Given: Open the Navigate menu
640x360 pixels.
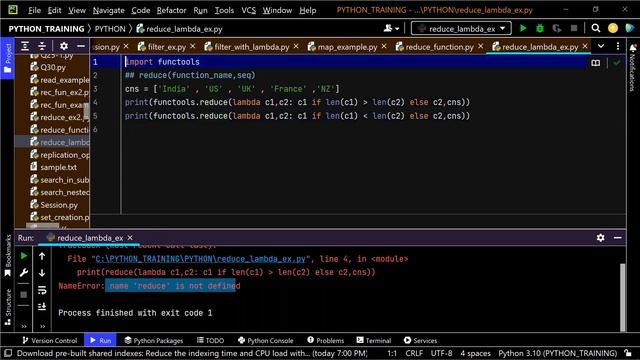Looking at the screenshot, I should pos(109,10).
